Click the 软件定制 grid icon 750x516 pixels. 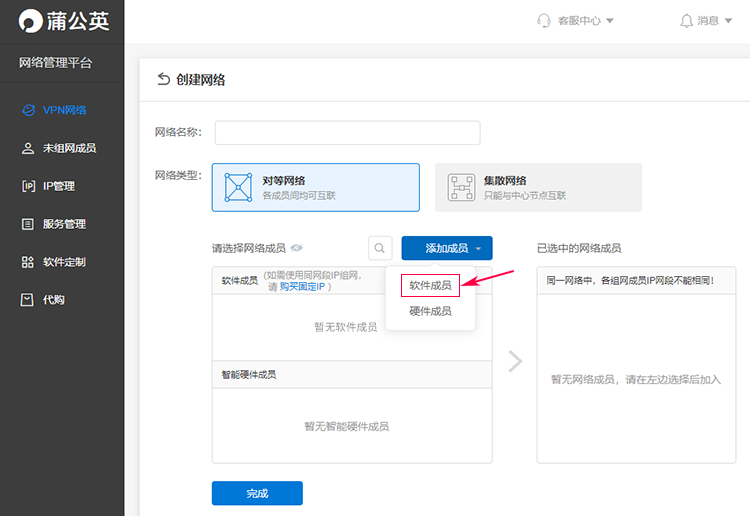(28, 262)
